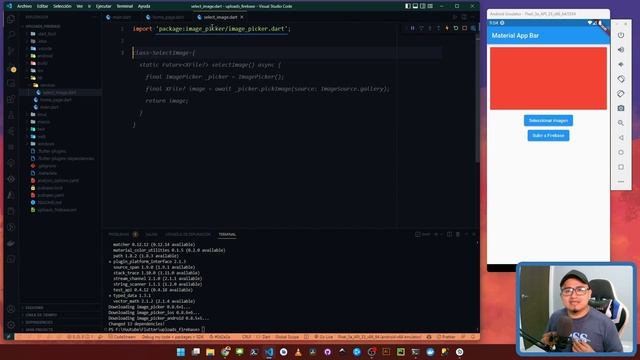Screen dimensions: 640x360
Task: Switch to the home_page.dart editor tab
Action: click(168, 17)
